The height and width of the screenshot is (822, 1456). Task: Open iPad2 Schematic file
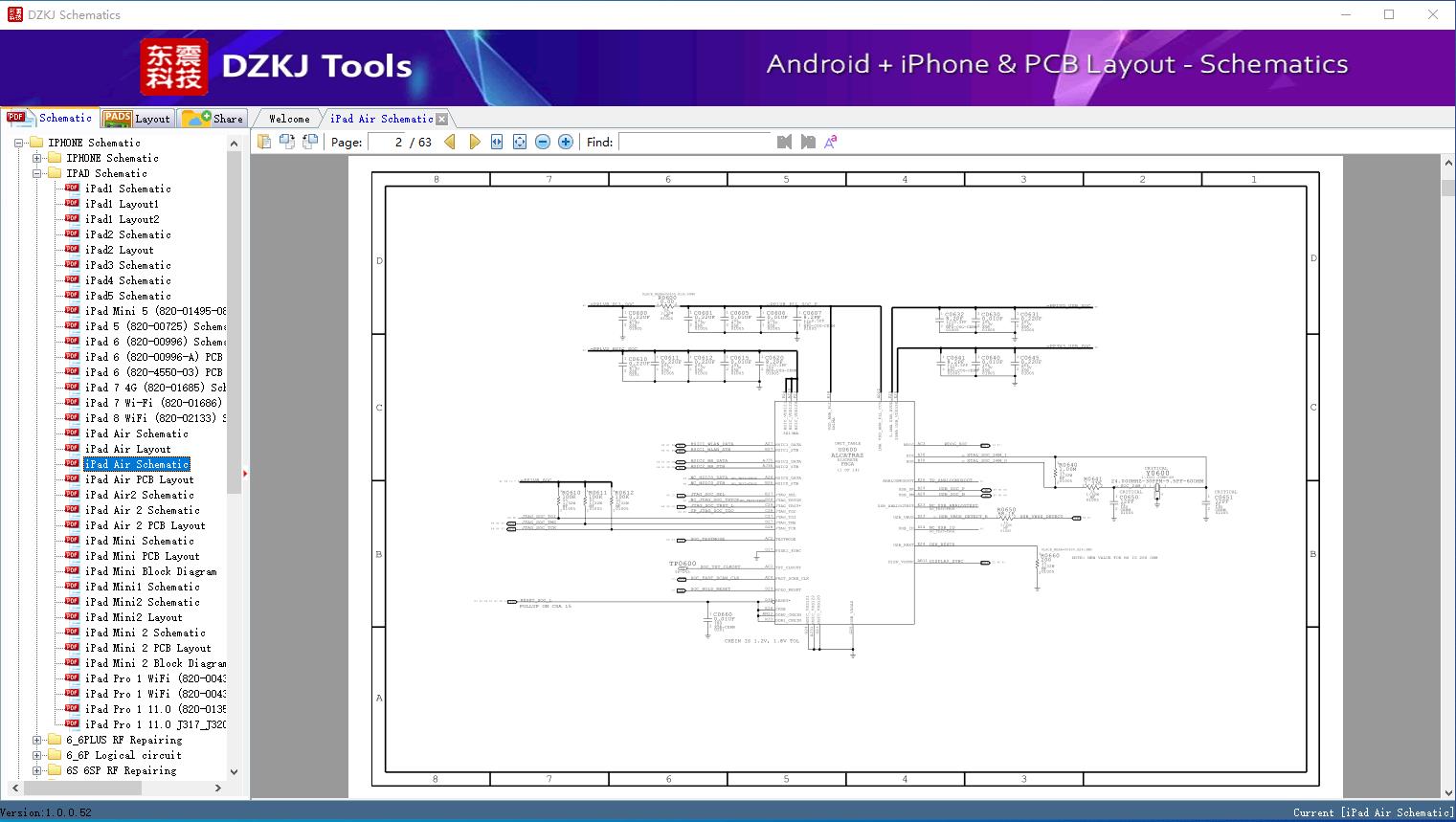pos(128,234)
